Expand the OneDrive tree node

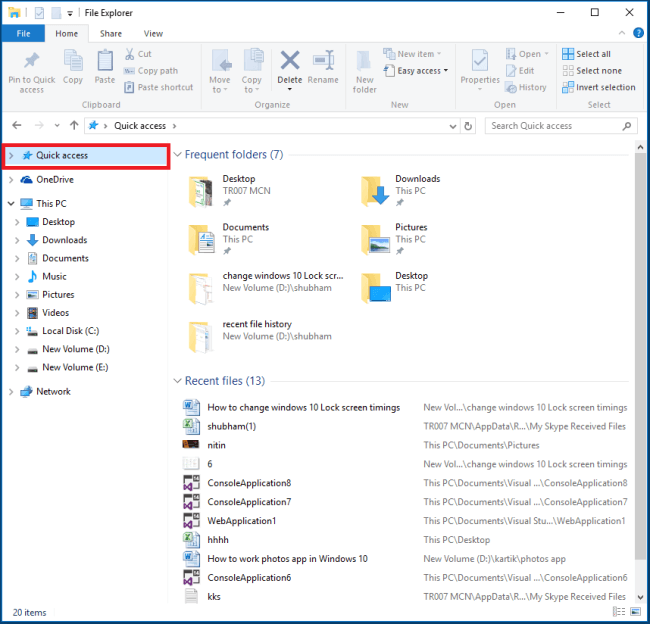(11, 180)
